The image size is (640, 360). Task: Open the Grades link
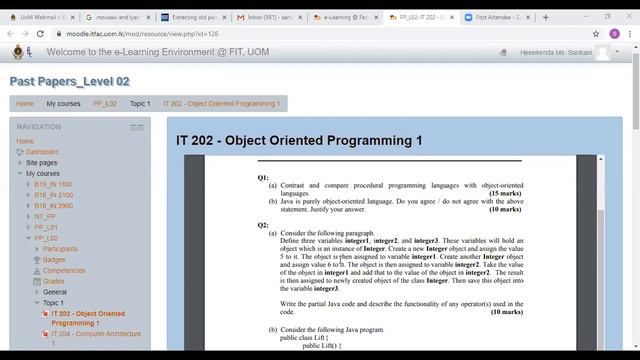[53, 281]
